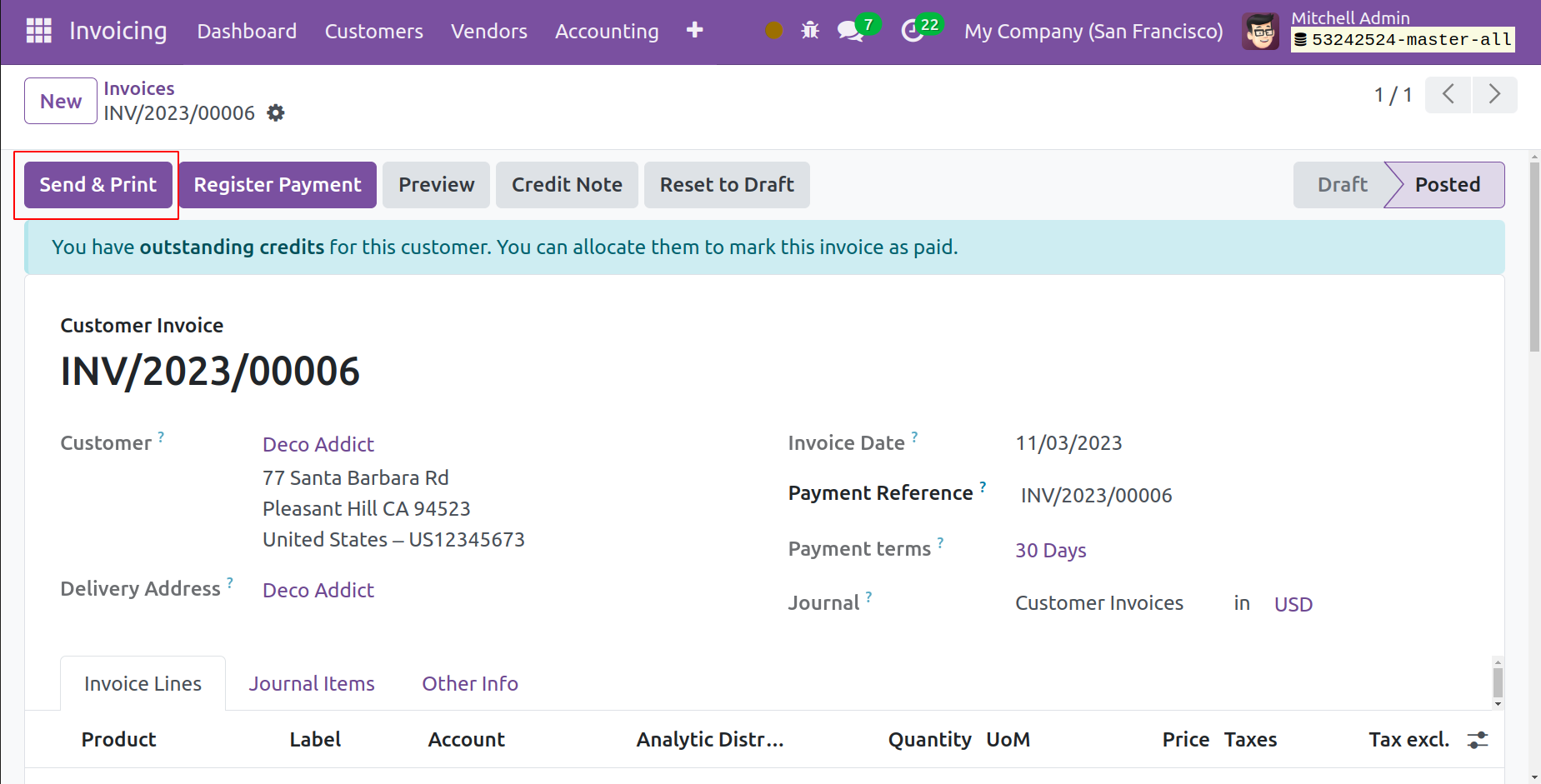Show help tooltip for Payment terms

(940, 542)
